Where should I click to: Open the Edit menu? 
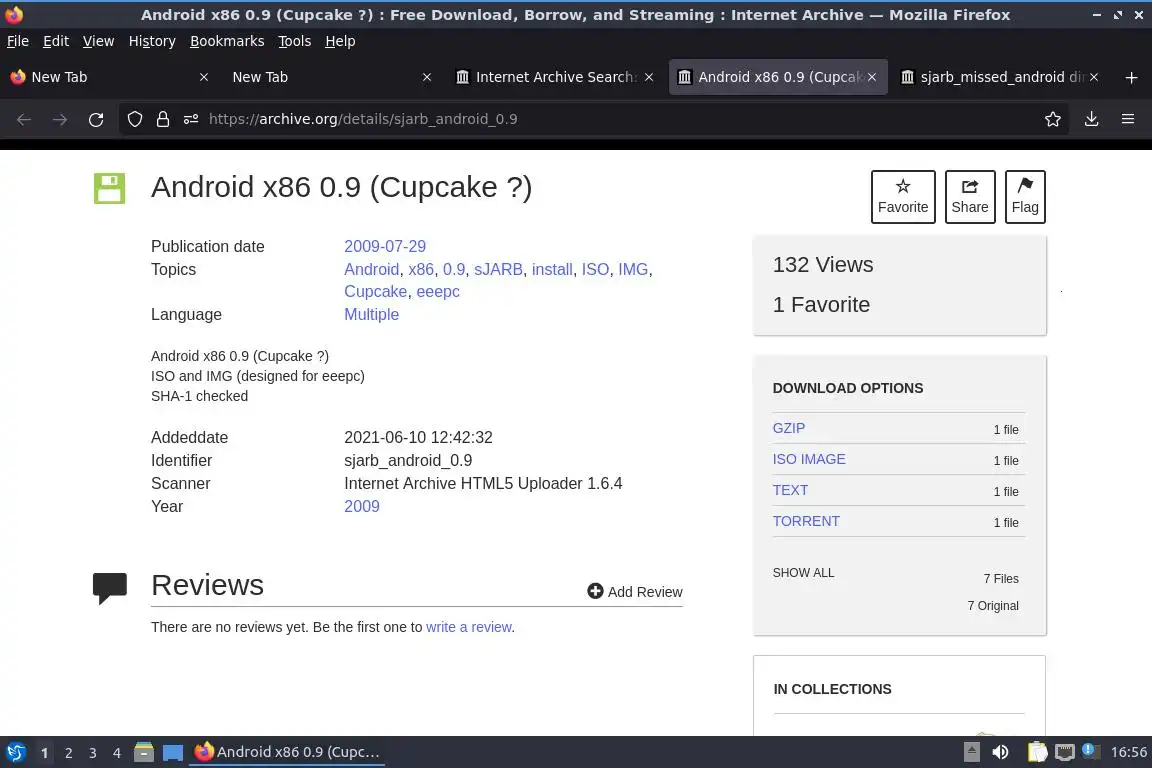tap(56, 41)
